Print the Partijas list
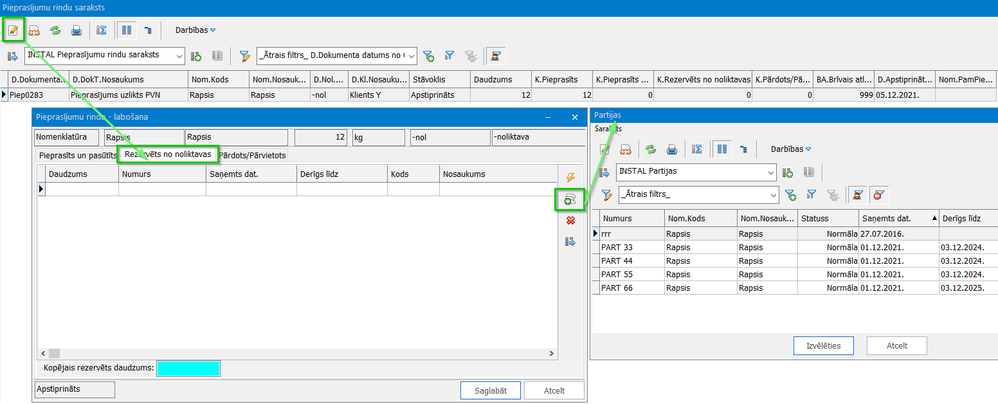 tap(671, 149)
